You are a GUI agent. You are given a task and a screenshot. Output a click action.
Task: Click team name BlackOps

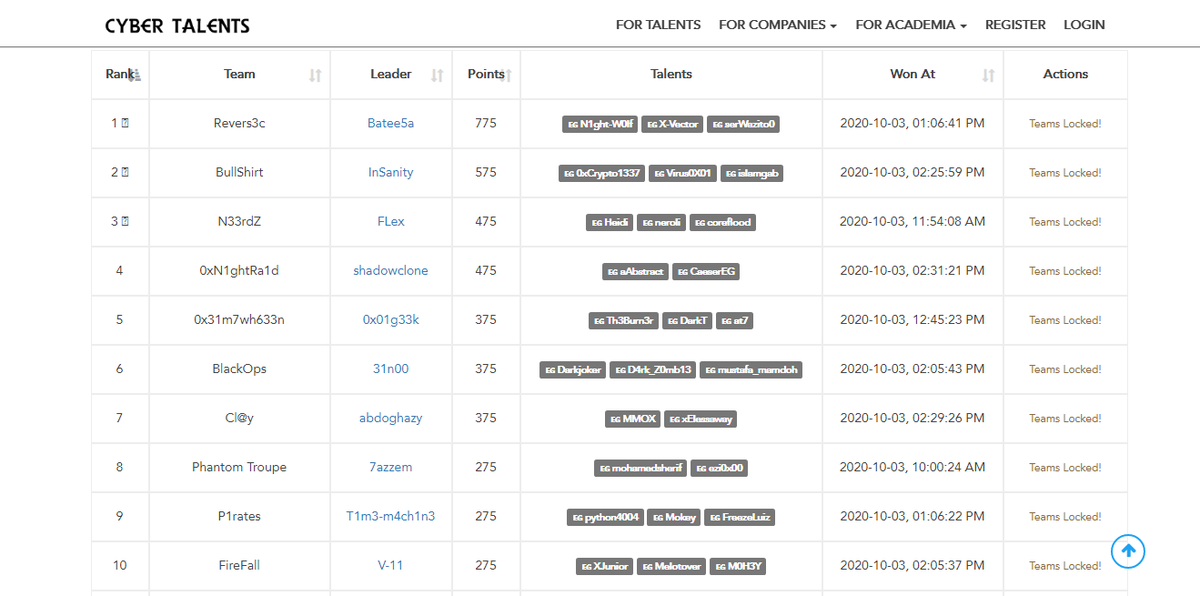[240, 368]
